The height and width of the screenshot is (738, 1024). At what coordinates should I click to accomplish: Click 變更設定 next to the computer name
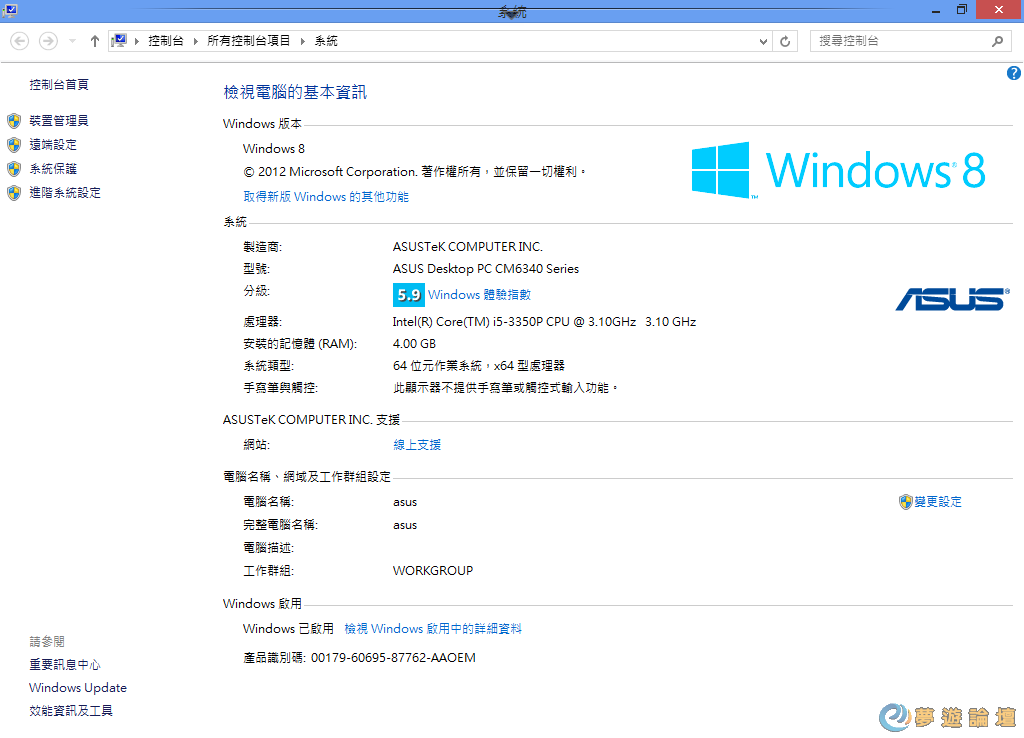coord(937,502)
